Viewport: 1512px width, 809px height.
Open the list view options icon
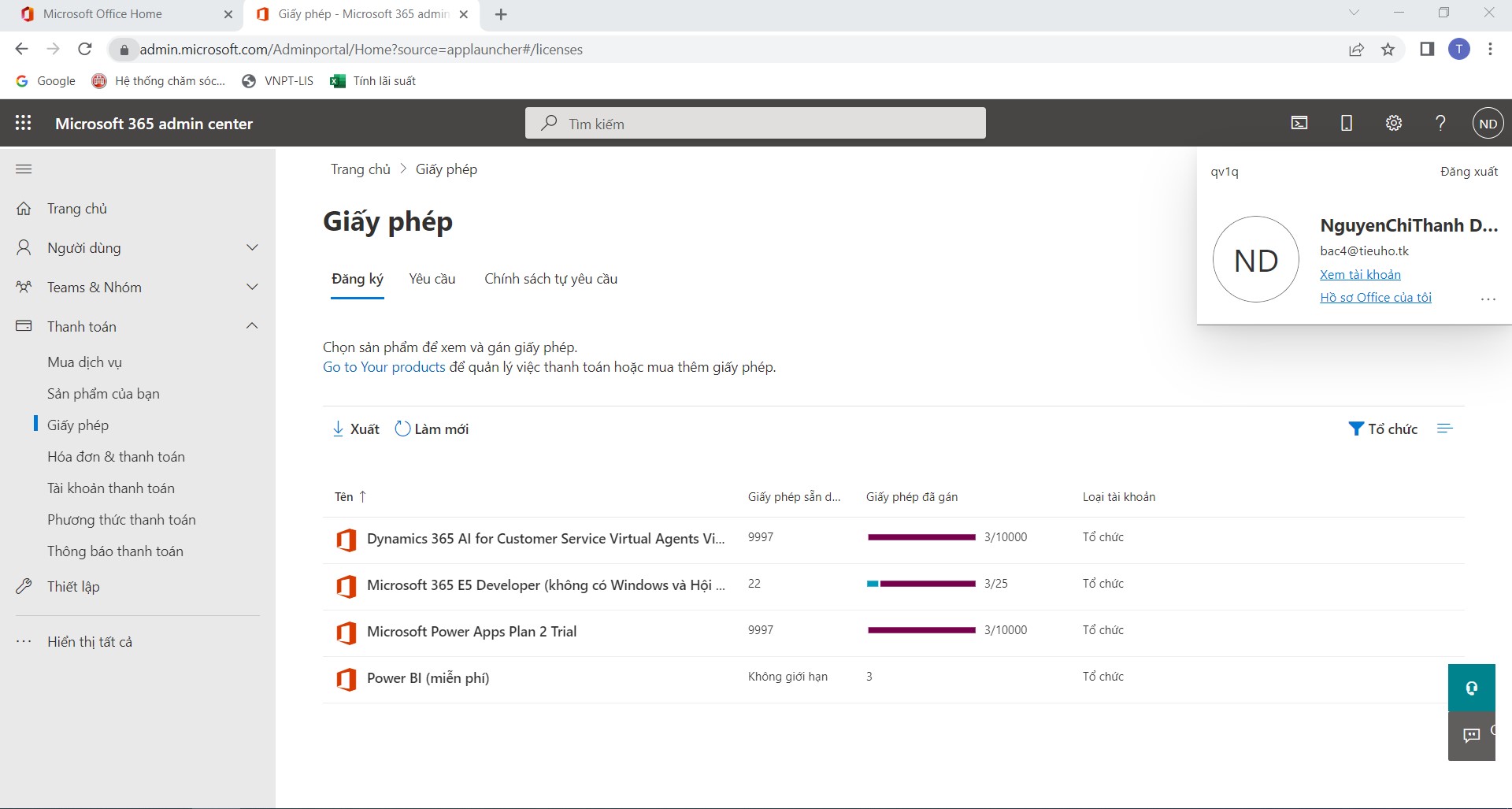[x=1444, y=429]
